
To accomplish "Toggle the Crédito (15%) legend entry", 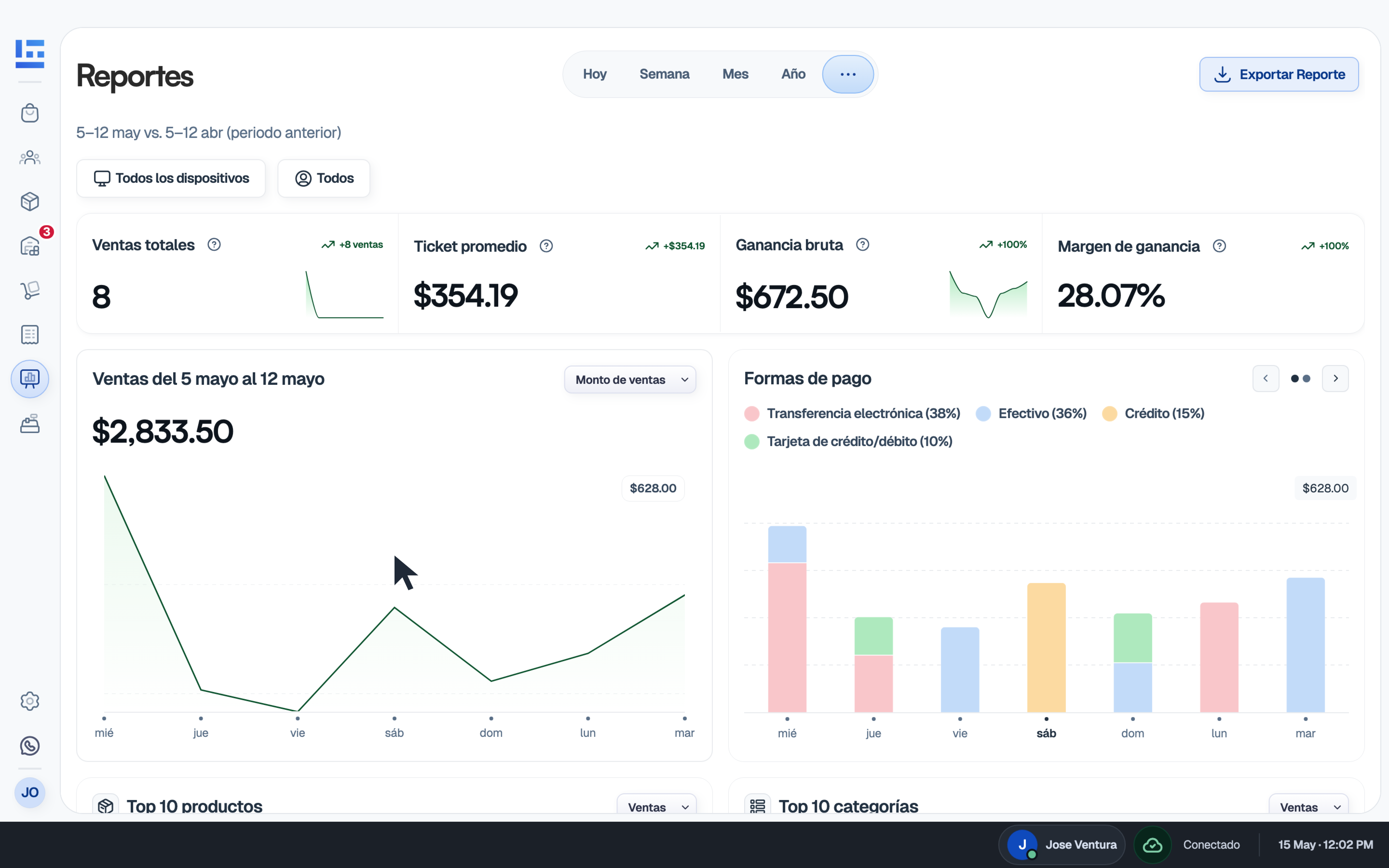I will point(1154,414).
